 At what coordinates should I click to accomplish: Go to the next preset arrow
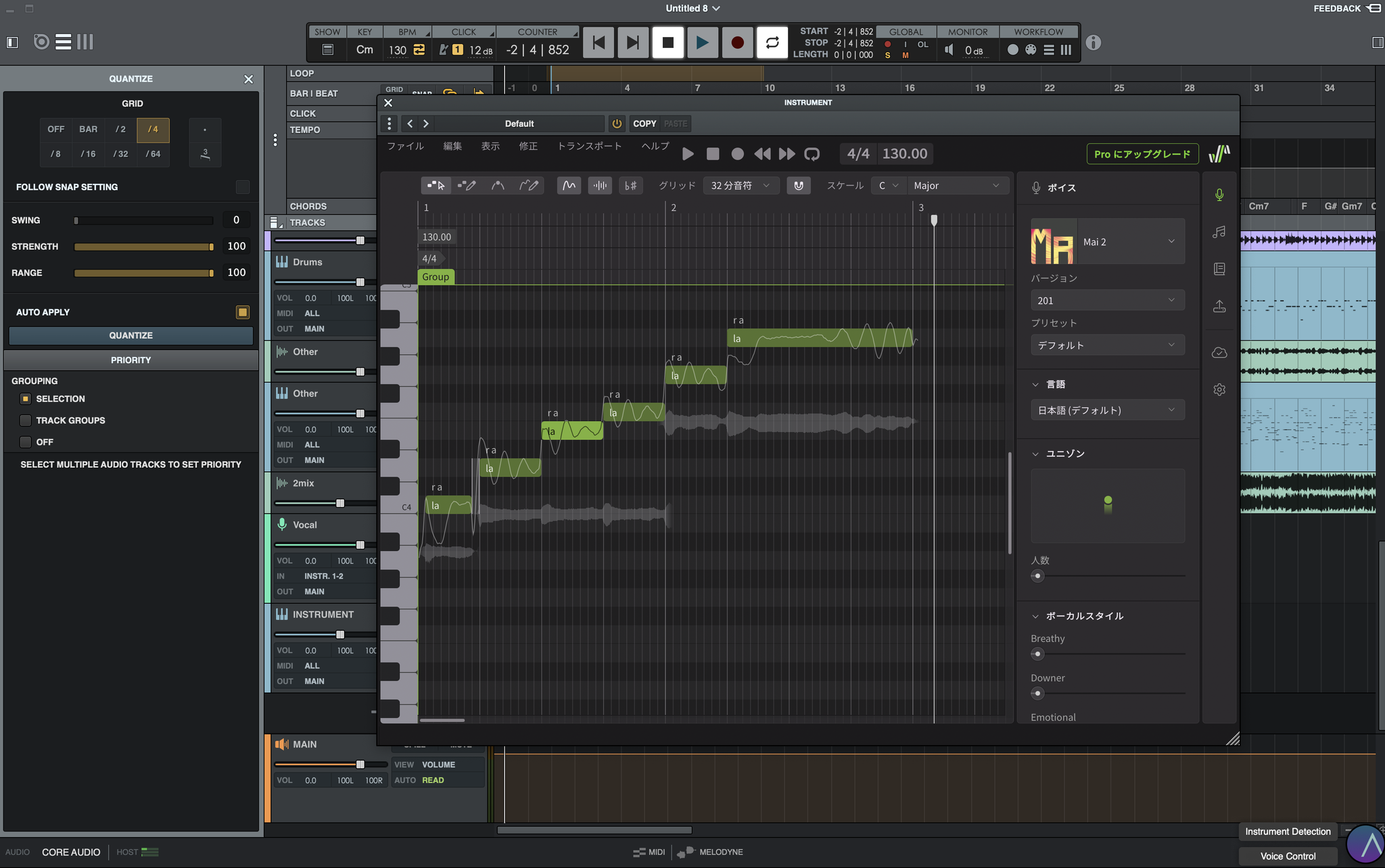click(x=426, y=124)
